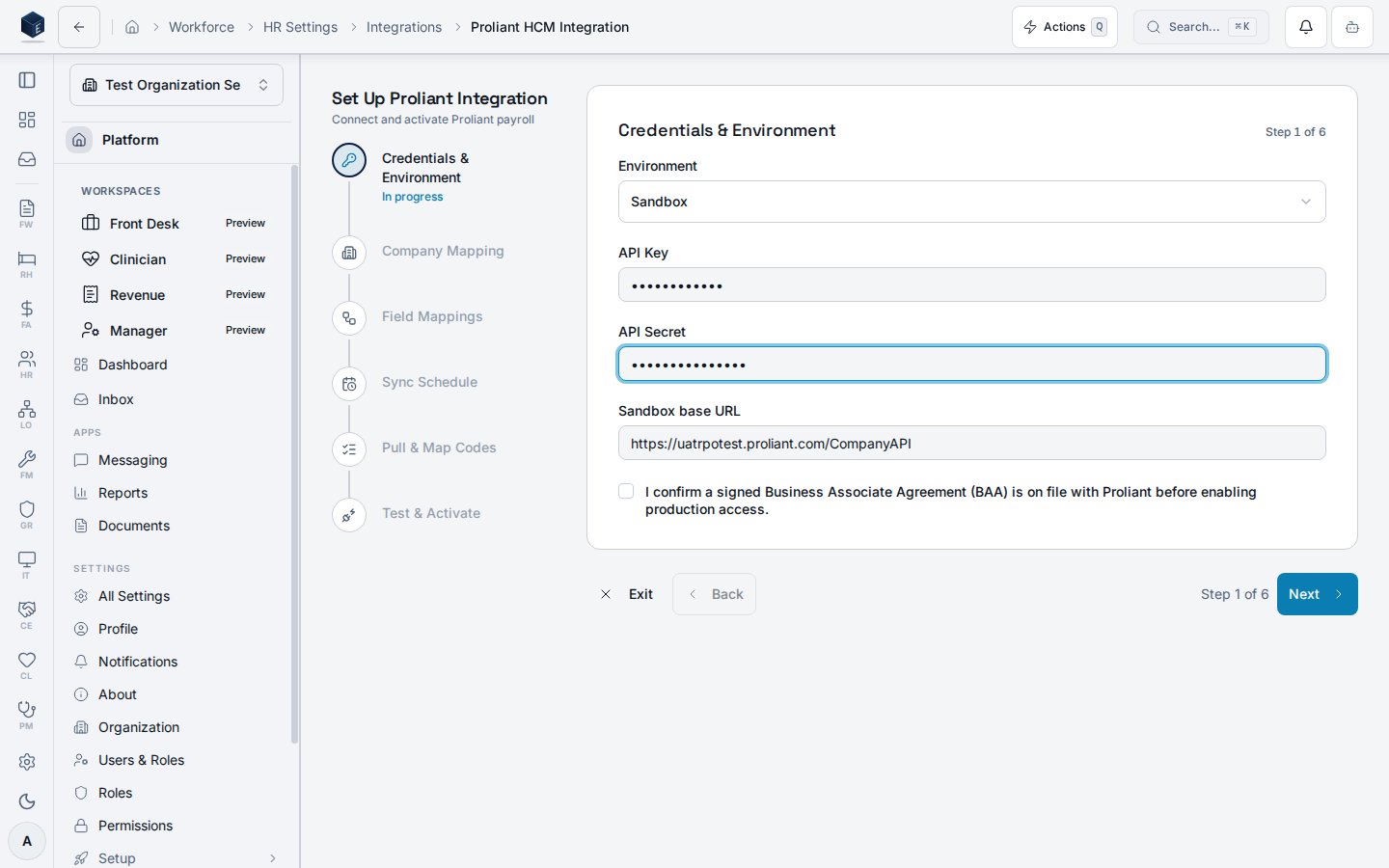Screen dimensions: 1389x868
Task: Expand the Setup sidebar item
Action: click(177, 857)
